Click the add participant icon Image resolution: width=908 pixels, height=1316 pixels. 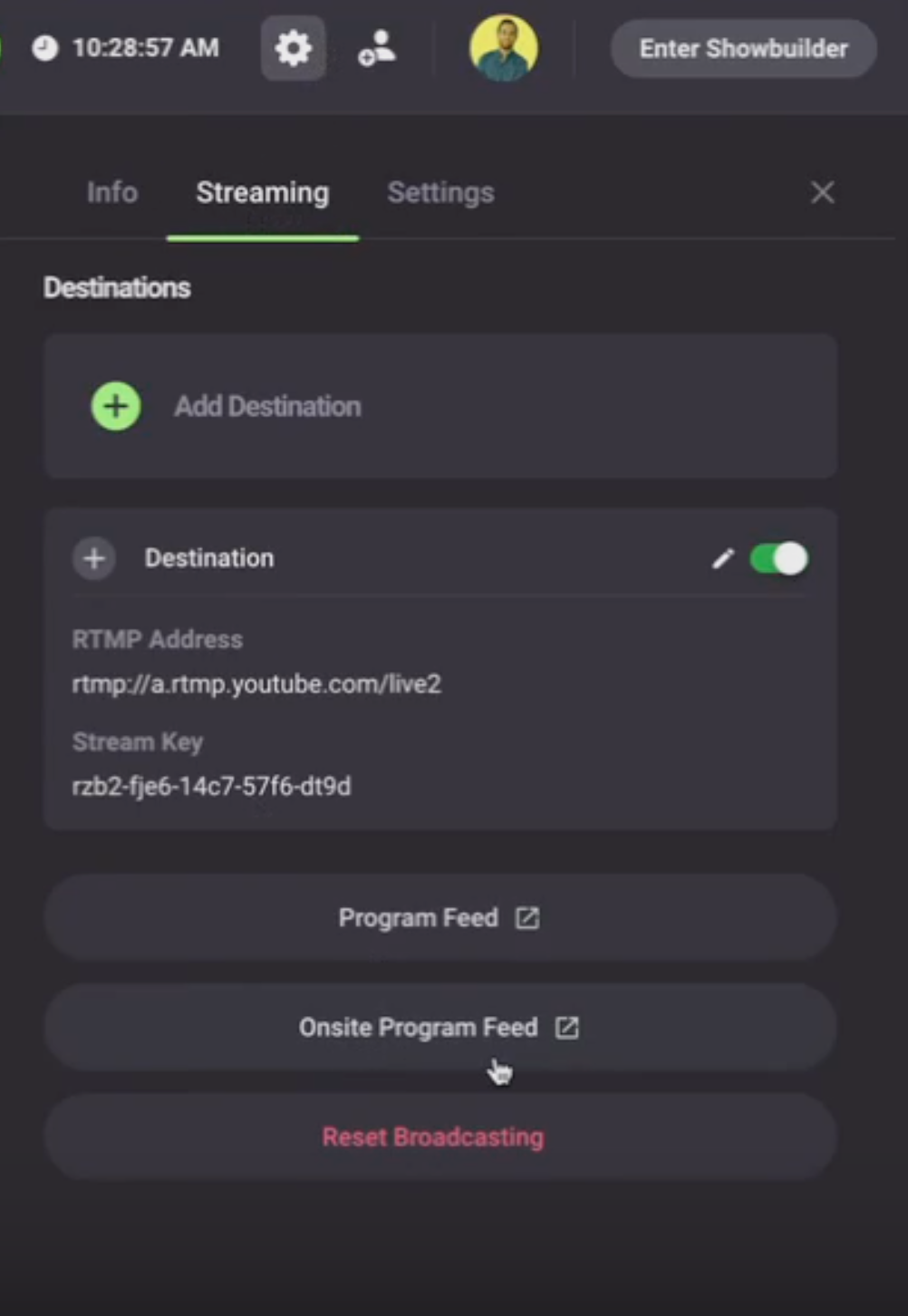pos(377,48)
